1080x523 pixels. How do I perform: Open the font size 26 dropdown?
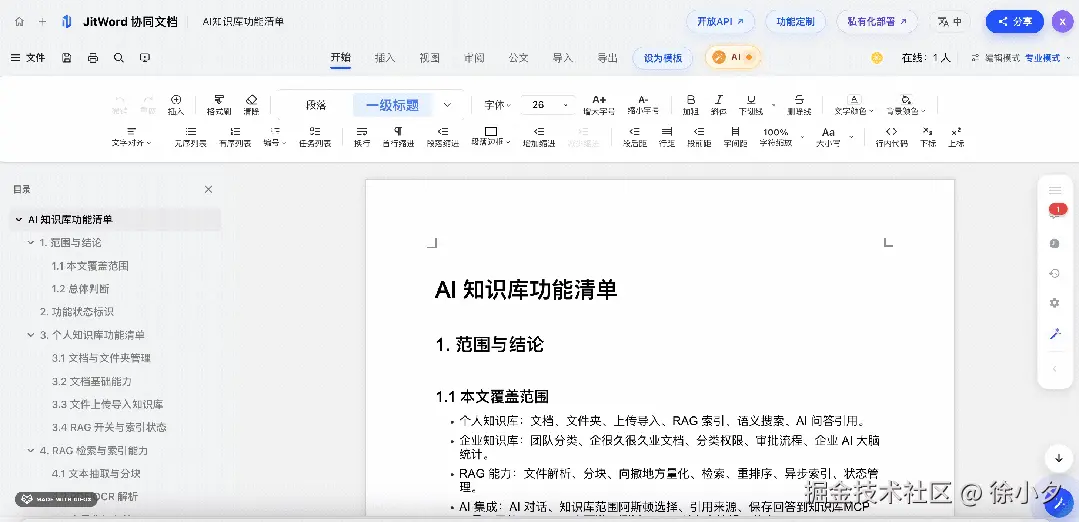point(548,105)
